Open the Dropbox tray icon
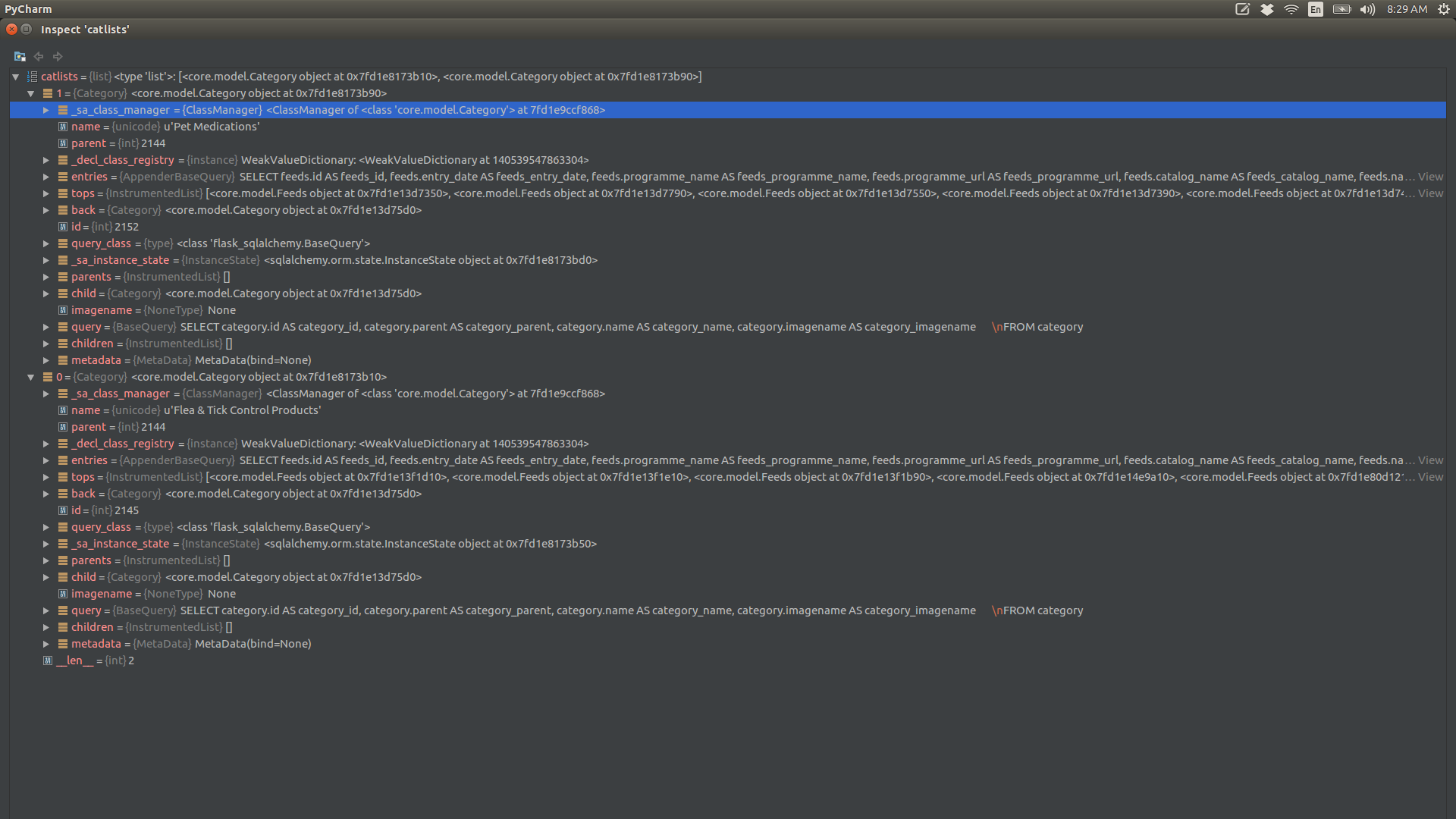This screenshot has width=1456, height=819. (x=1266, y=9)
